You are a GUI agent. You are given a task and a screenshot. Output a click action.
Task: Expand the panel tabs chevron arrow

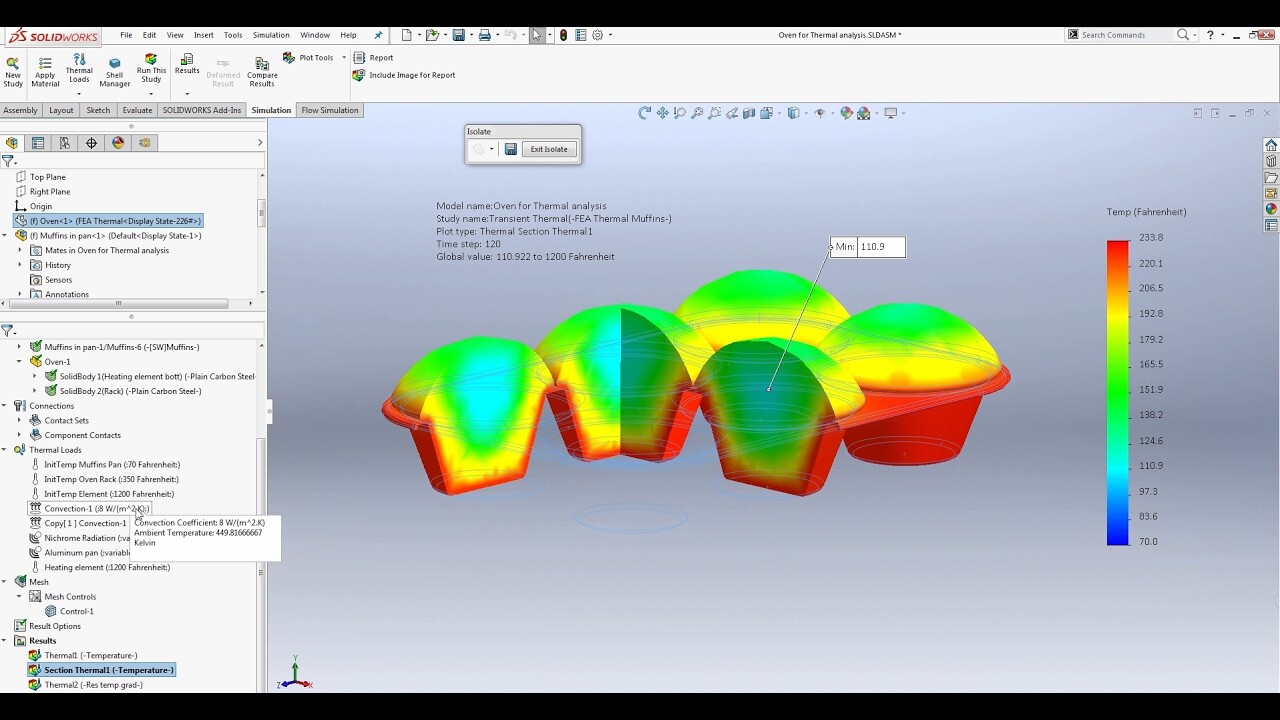coord(260,143)
